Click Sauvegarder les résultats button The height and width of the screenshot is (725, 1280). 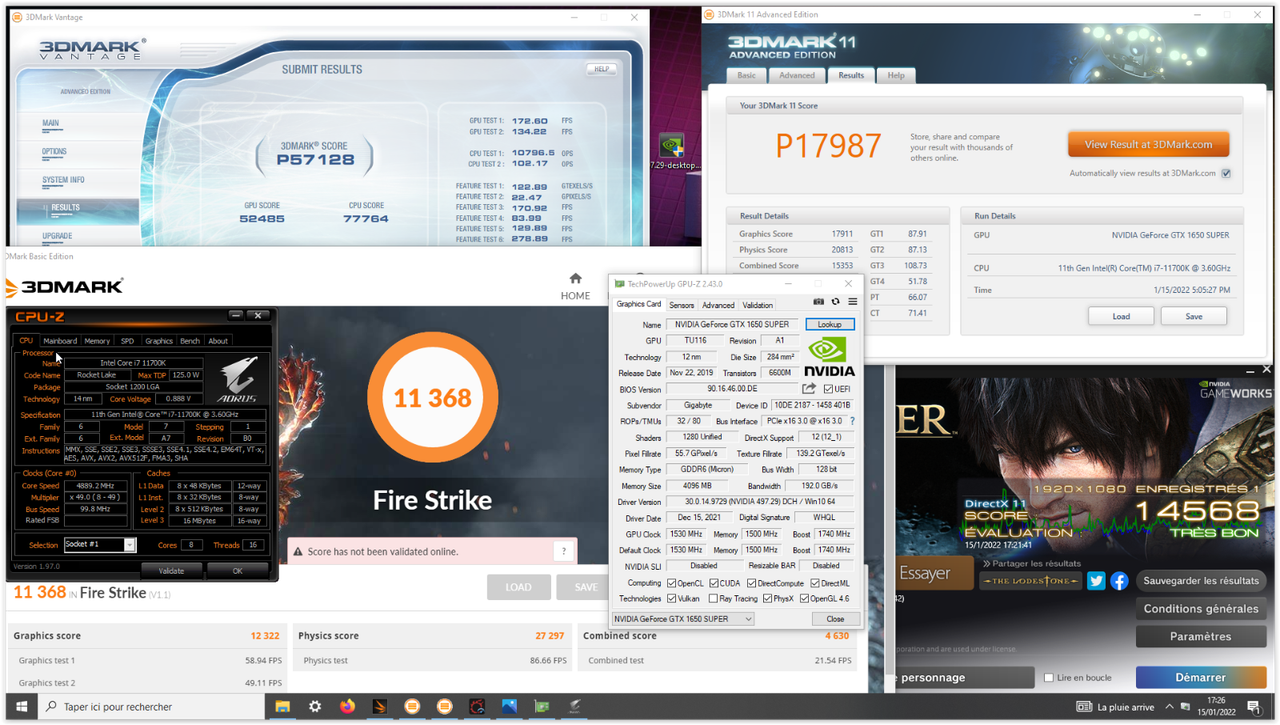(x=1201, y=581)
